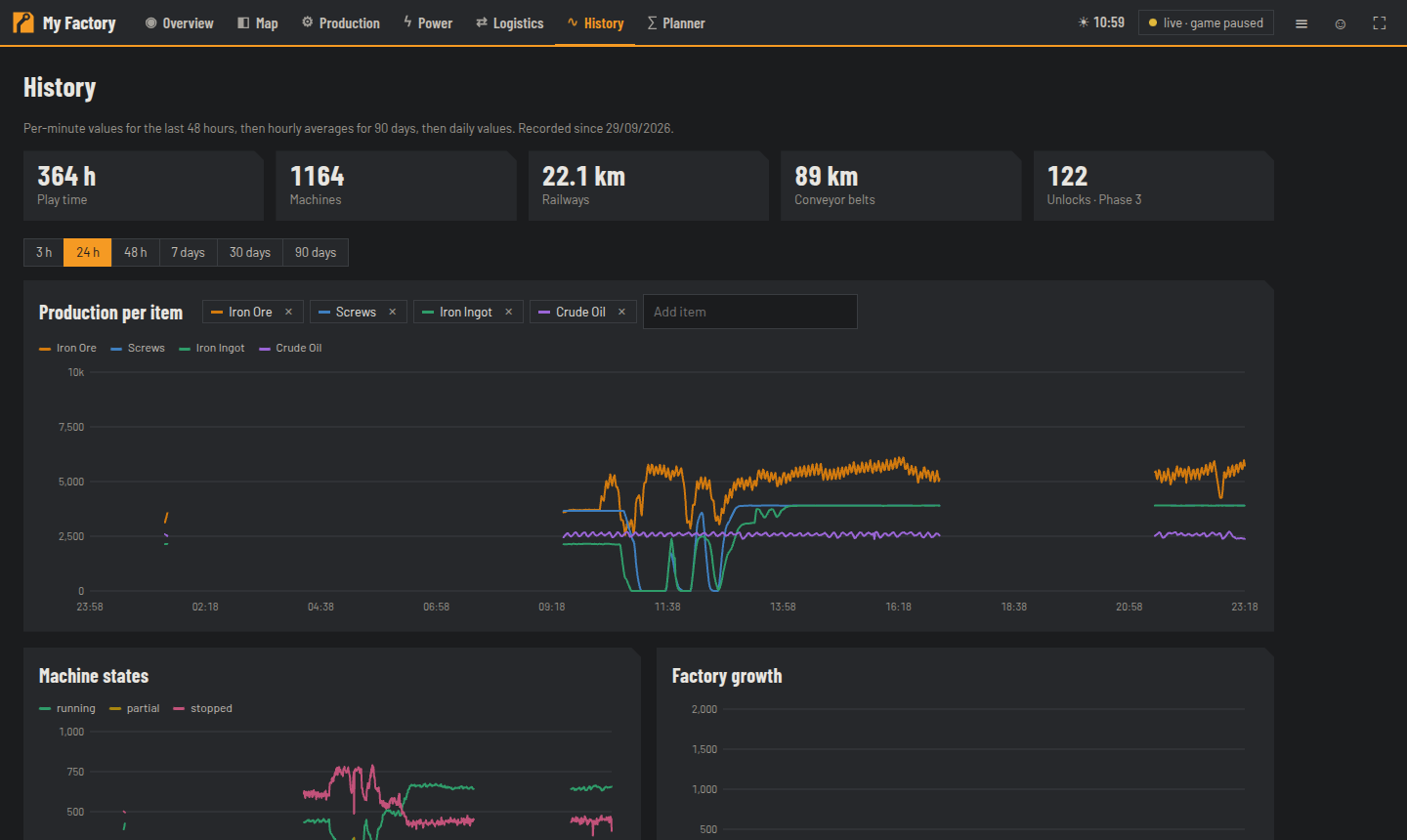Screen dimensions: 1407x840
Task: Toggle Iron Ingot series in chart legend
Action: tap(212, 348)
